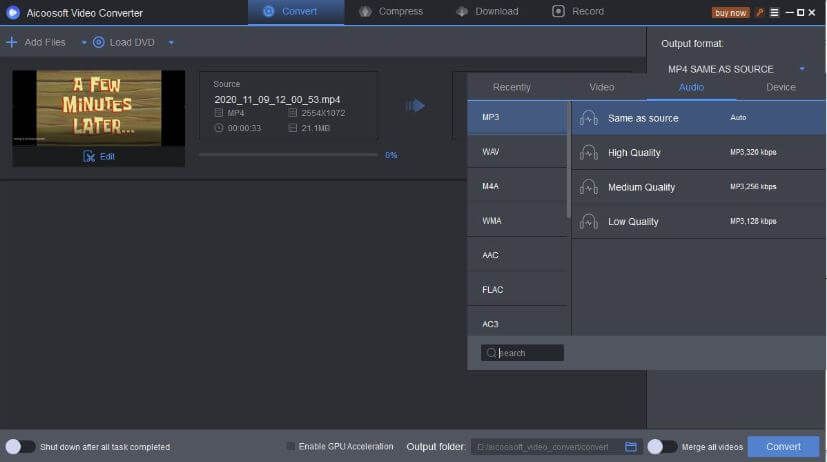This screenshot has height=462, width=827.
Task: Toggle Shut down after all task completed
Action: [20, 447]
